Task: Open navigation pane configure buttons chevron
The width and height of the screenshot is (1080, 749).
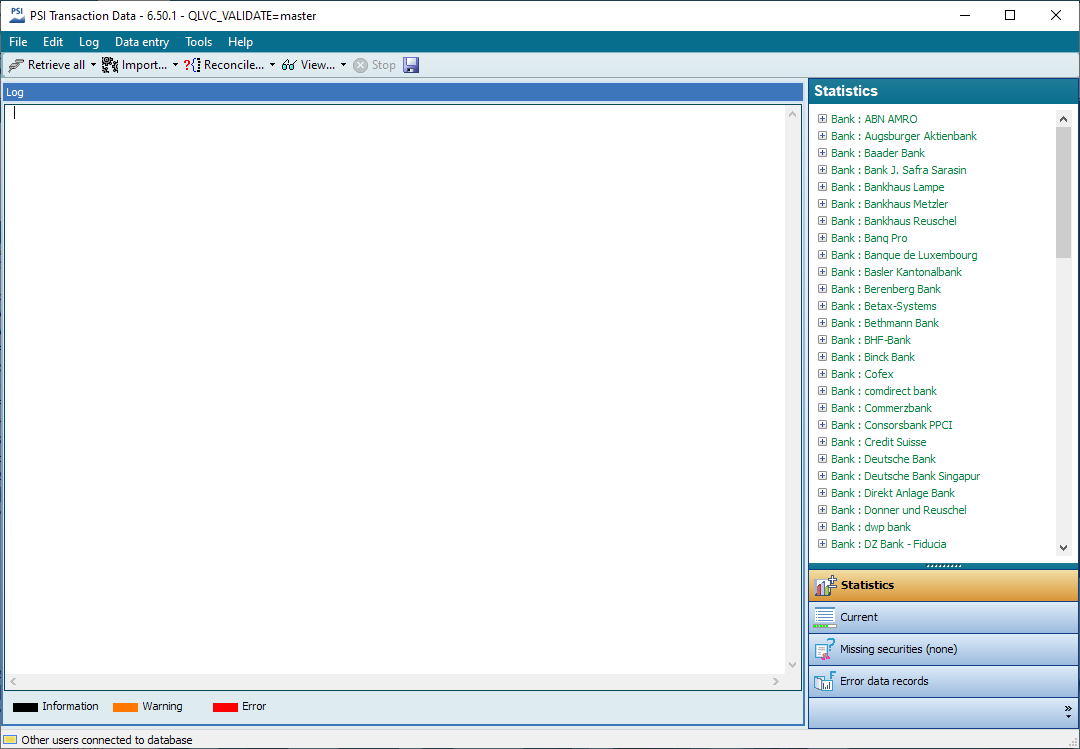Action: point(1068,710)
